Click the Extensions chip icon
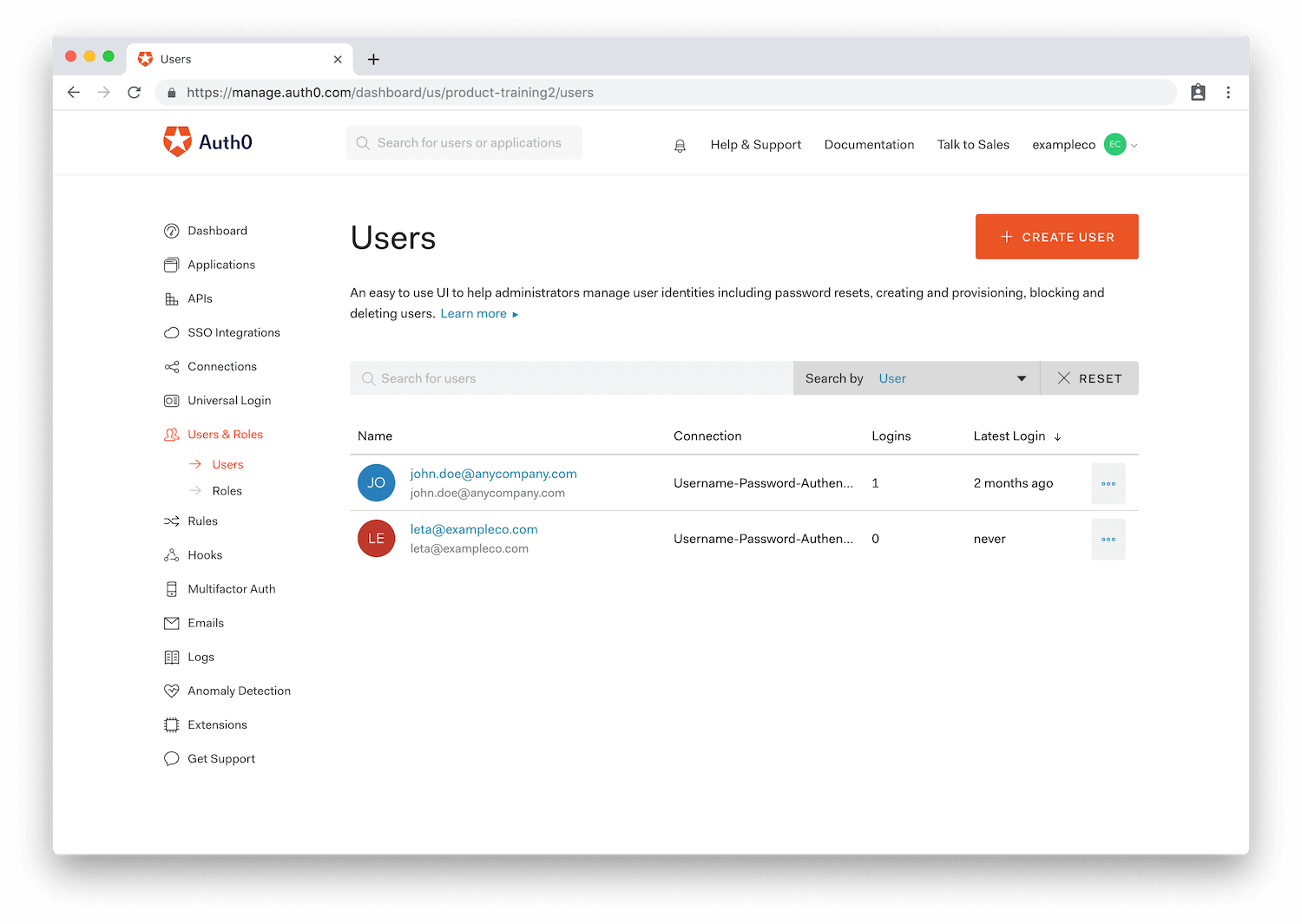The width and height of the screenshot is (1302, 924). coord(172,725)
